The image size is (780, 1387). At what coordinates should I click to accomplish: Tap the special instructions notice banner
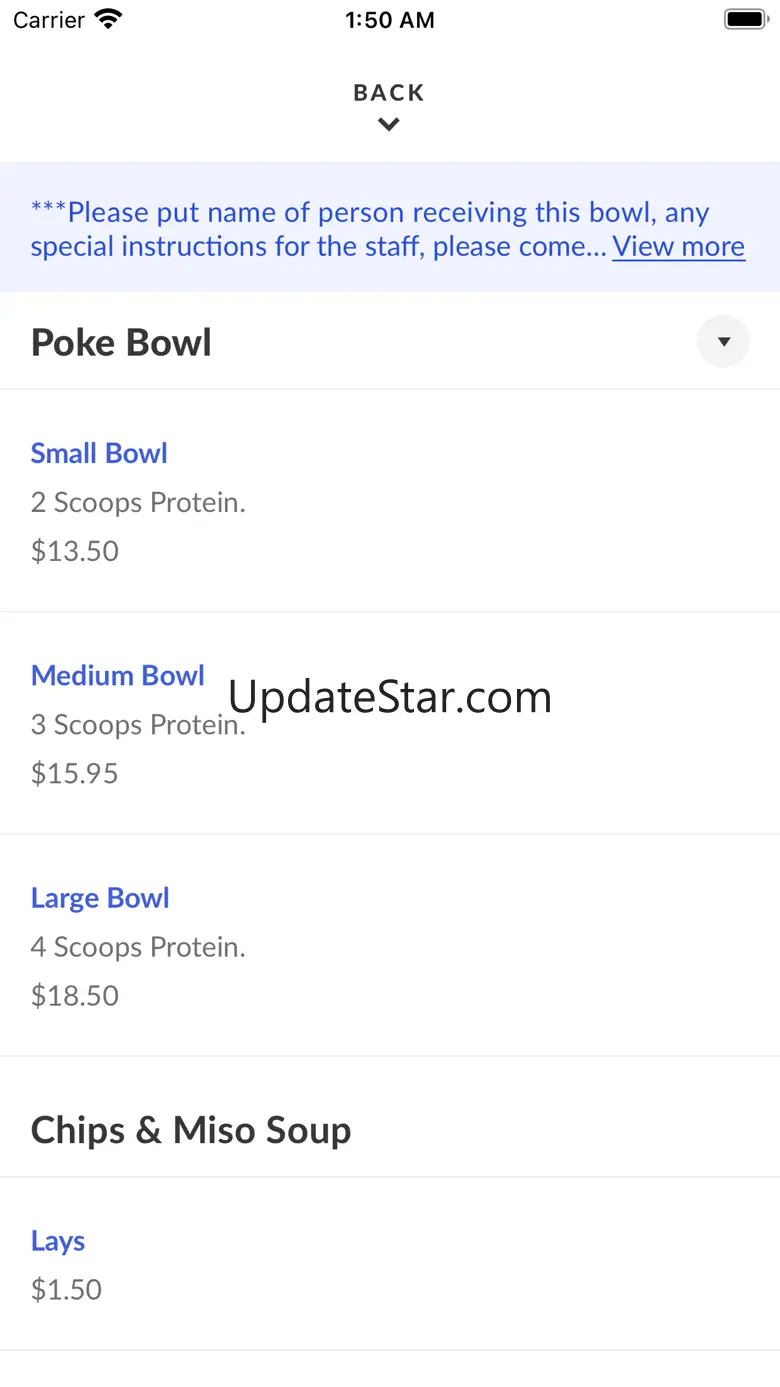pyautogui.click(x=320, y=228)
